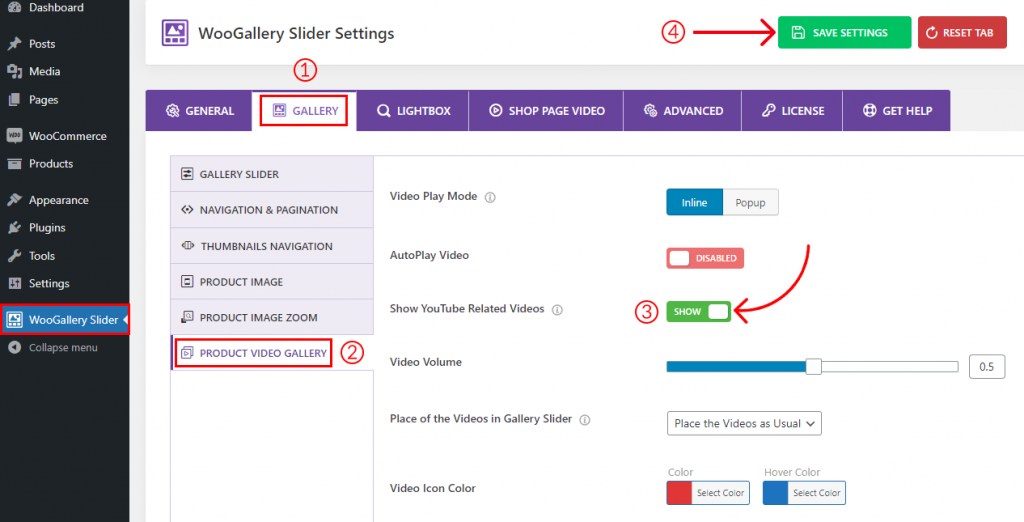
Task: Open the Shop Page Video tab
Action: [x=547, y=111]
